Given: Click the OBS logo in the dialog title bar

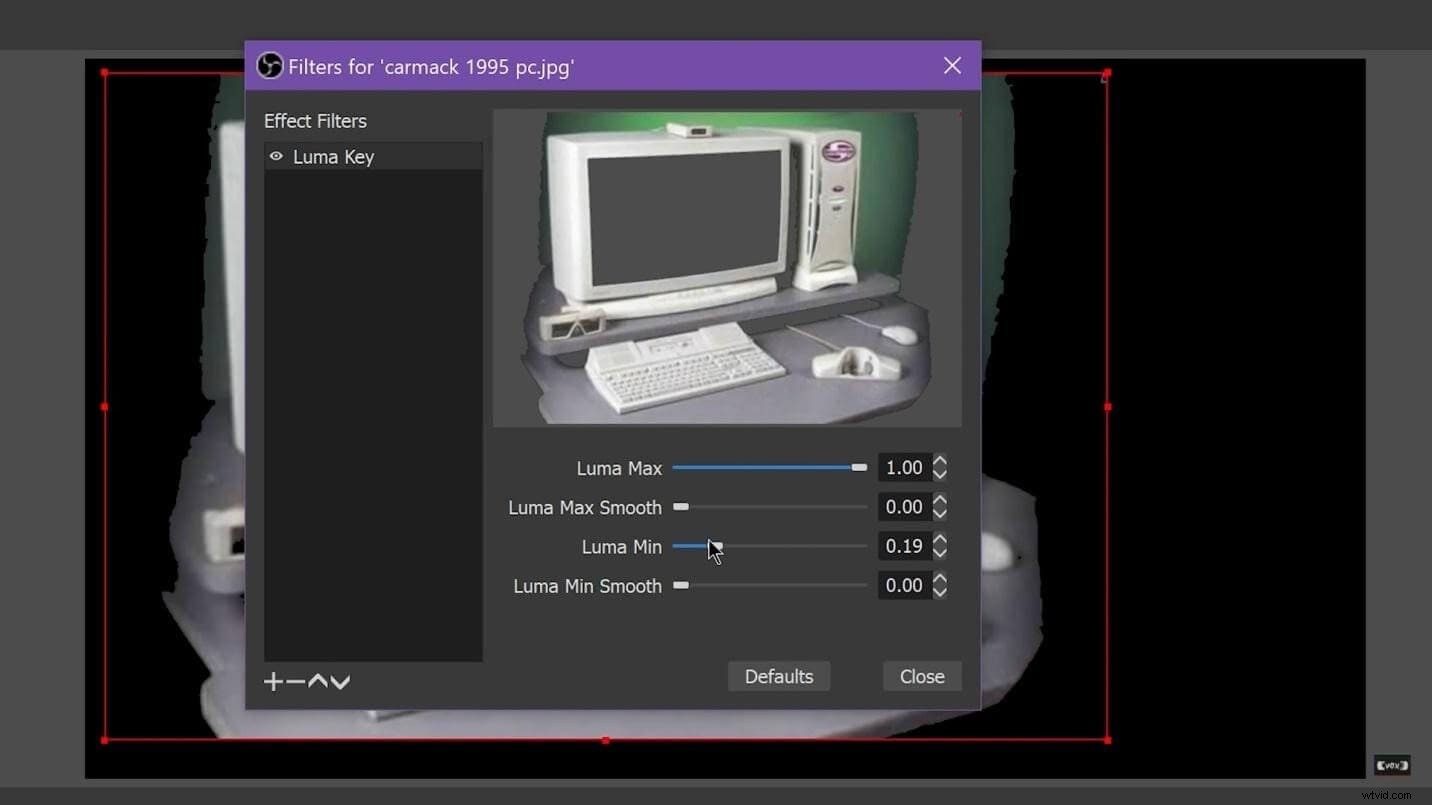Looking at the screenshot, I should click(x=269, y=65).
